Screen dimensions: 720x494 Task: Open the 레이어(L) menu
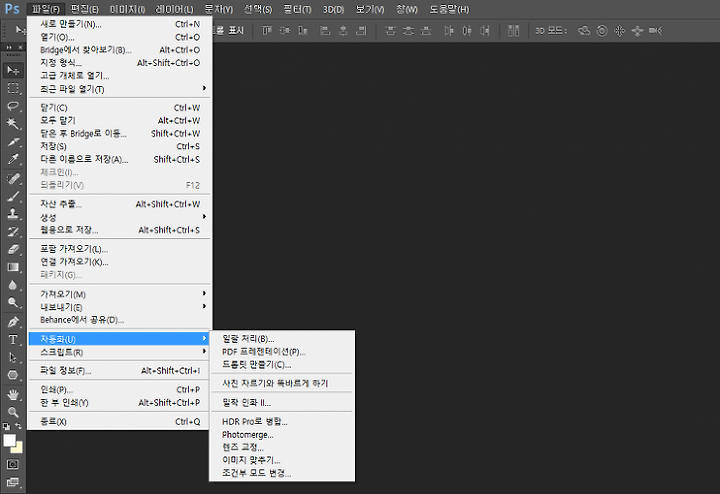pyautogui.click(x=174, y=9)
